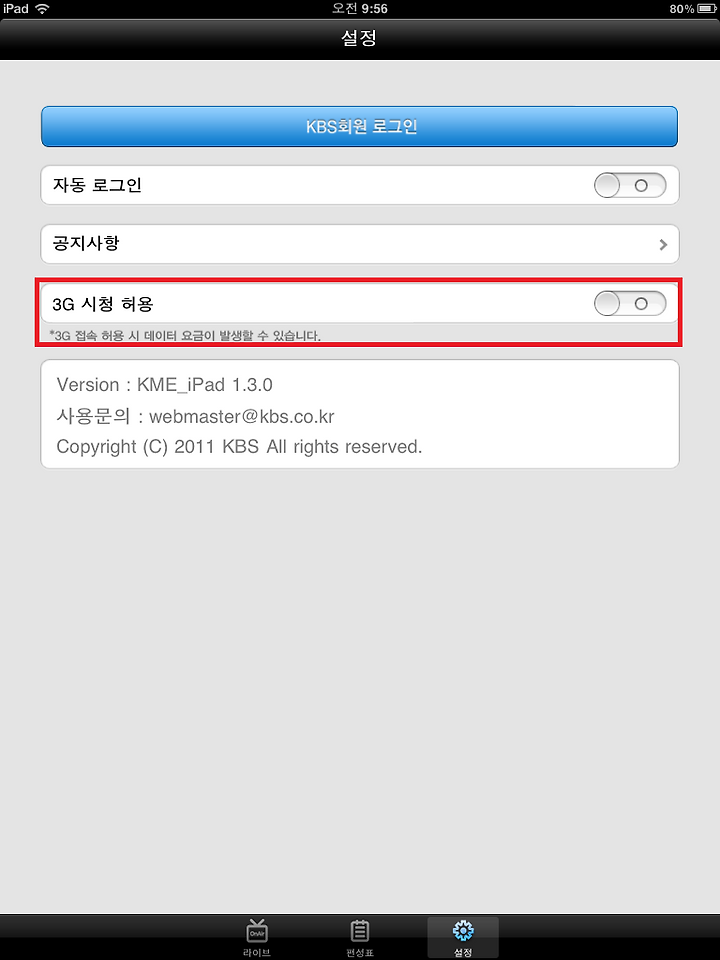
Task: Toggle the 자동 로그인 switch
Action: tap(630, 185)
